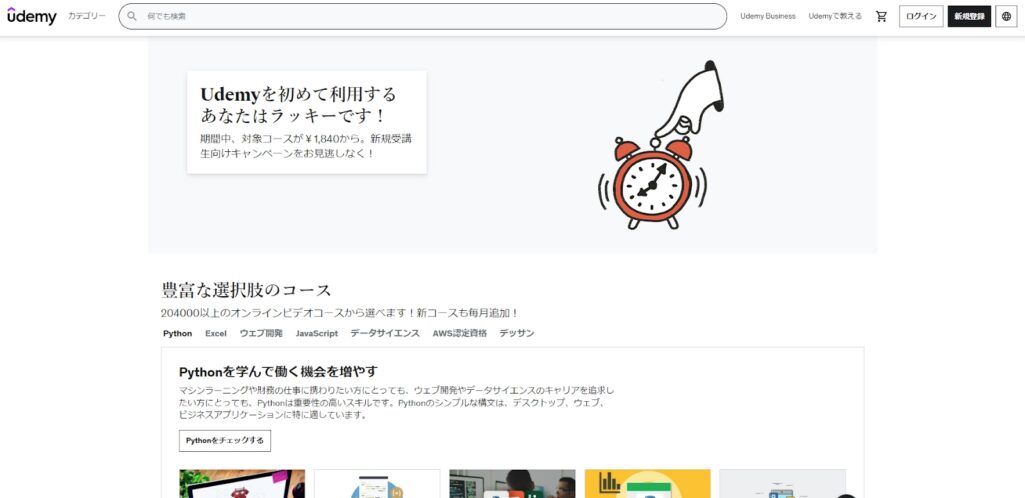Select the ウェブ開発 tab
Screen dimensions: 1025x498
click(261, 333)
